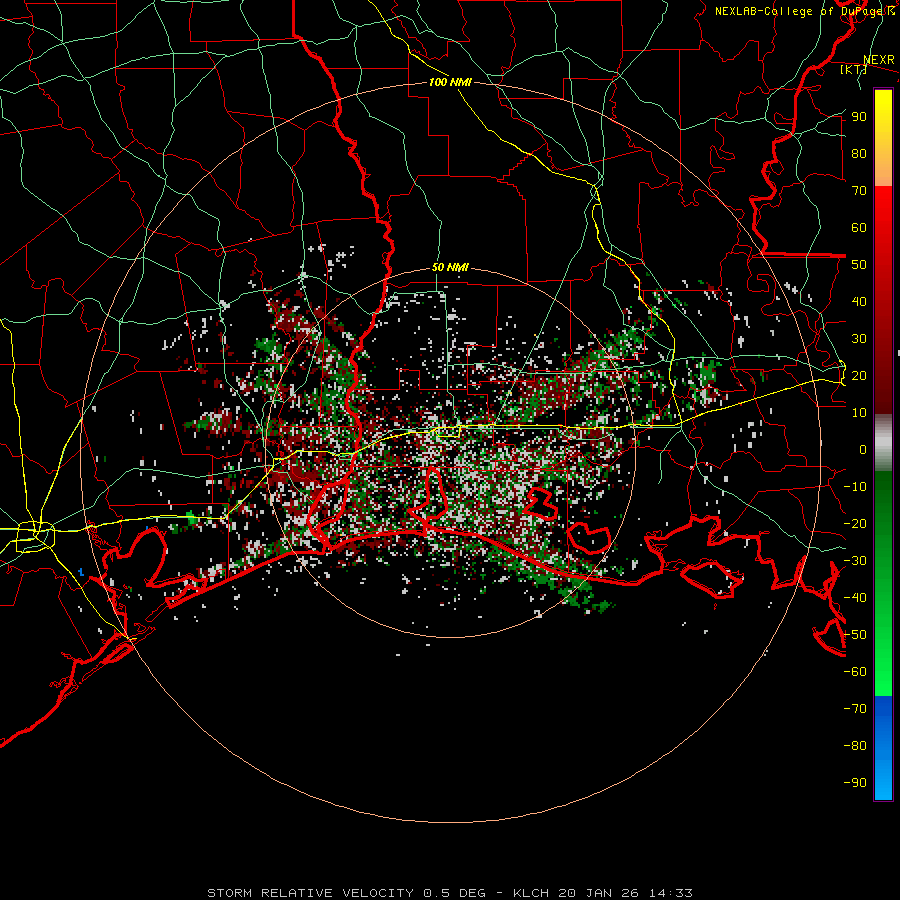Click the 80 value on velocity scale
900x900 pixels.
pos(859,154)
